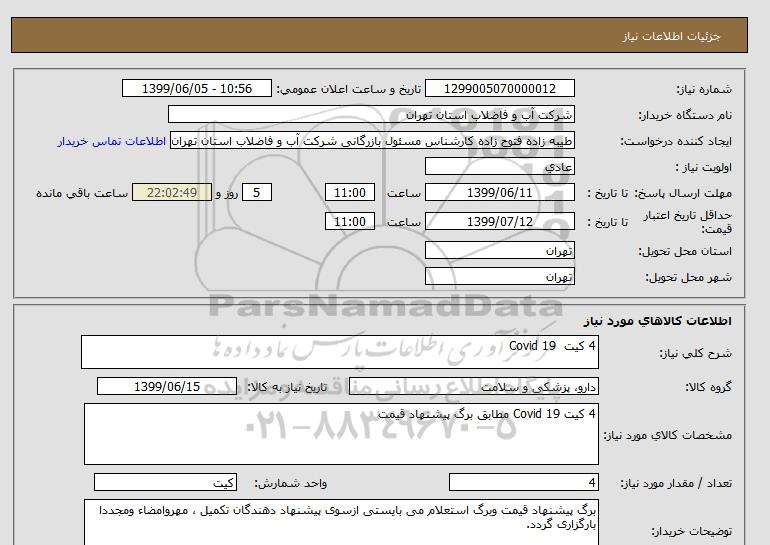The width and height of the screenshot is (770, 545).
Task: Click the label شرح کلی نیاز
Action: (695, 353)
